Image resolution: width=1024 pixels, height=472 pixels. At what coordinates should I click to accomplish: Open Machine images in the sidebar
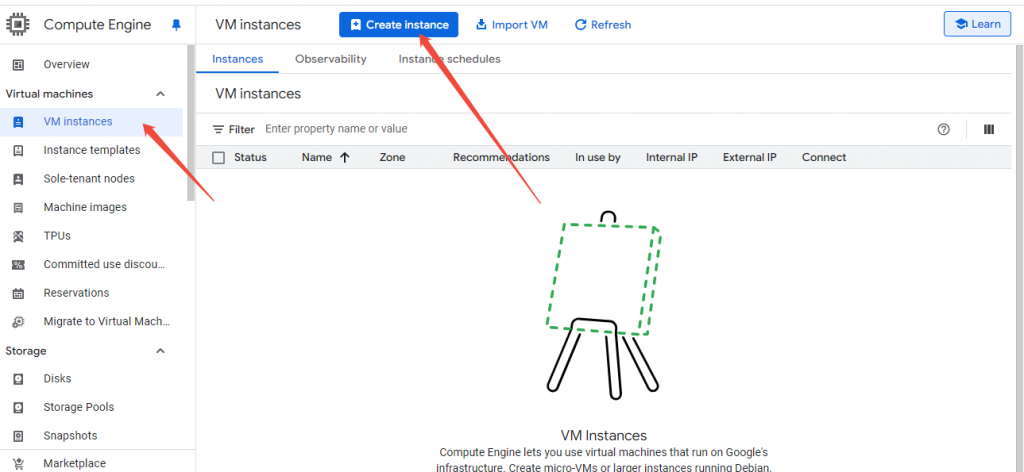pos(86,208)
